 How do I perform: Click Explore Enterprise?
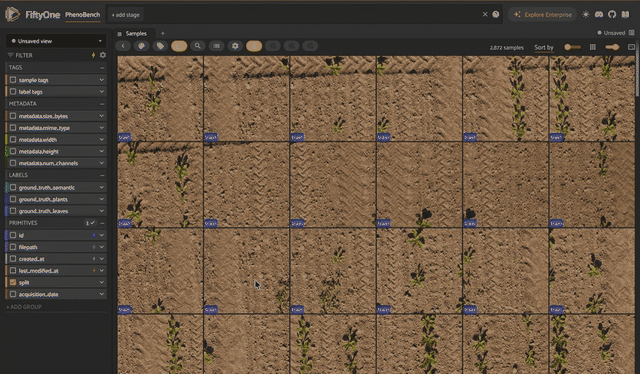coord(542,14)
